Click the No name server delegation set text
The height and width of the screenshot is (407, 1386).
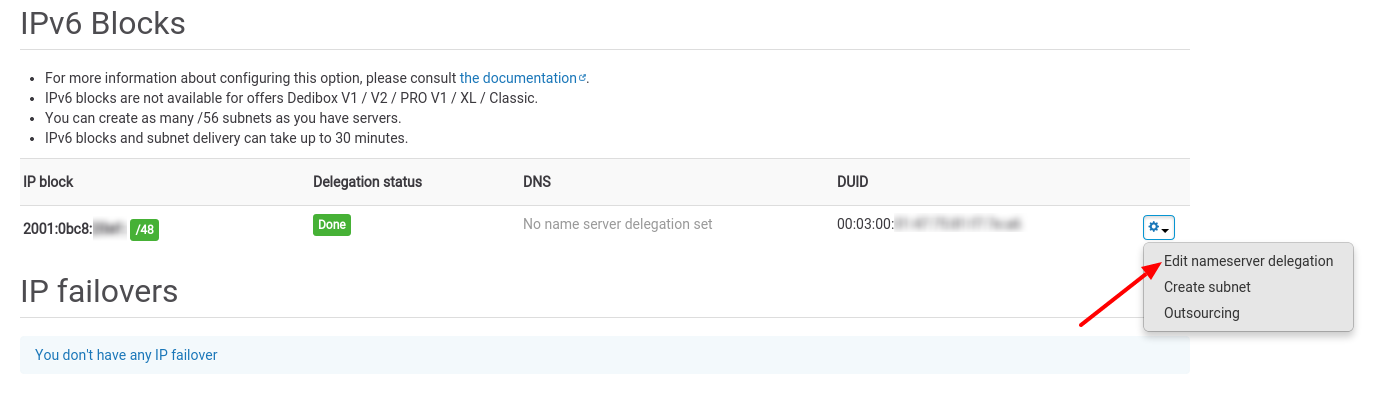coord(617,225)
